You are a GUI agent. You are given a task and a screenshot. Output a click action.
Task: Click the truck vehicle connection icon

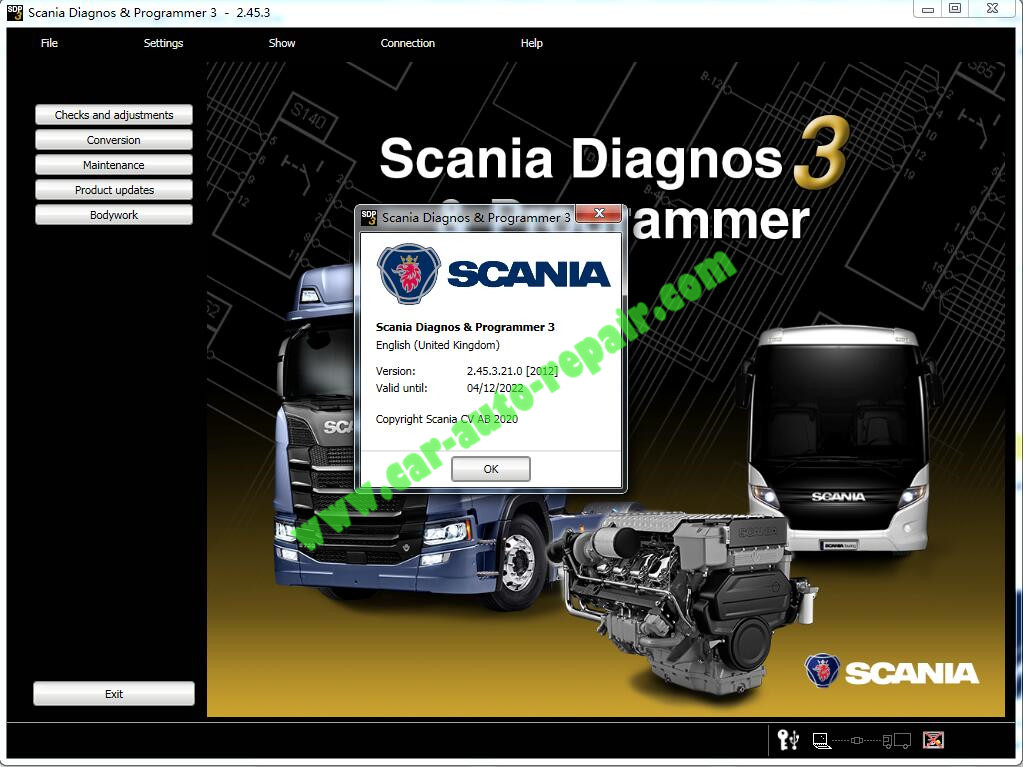[x=898, y=741]
